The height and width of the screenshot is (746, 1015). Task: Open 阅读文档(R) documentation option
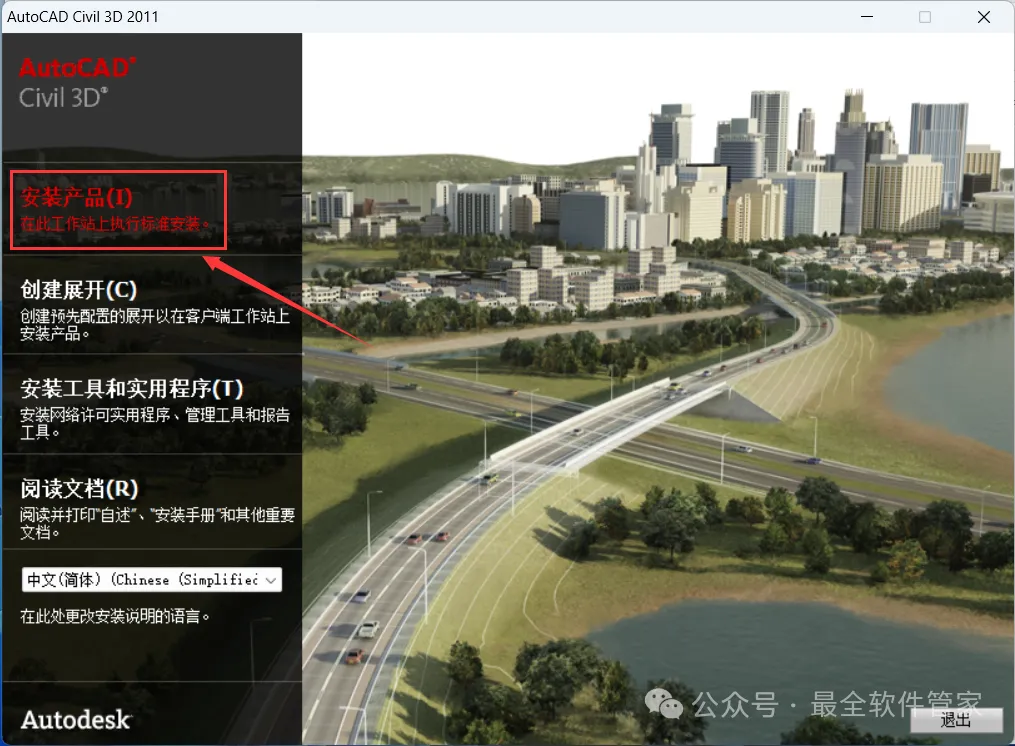coord(79,488)
